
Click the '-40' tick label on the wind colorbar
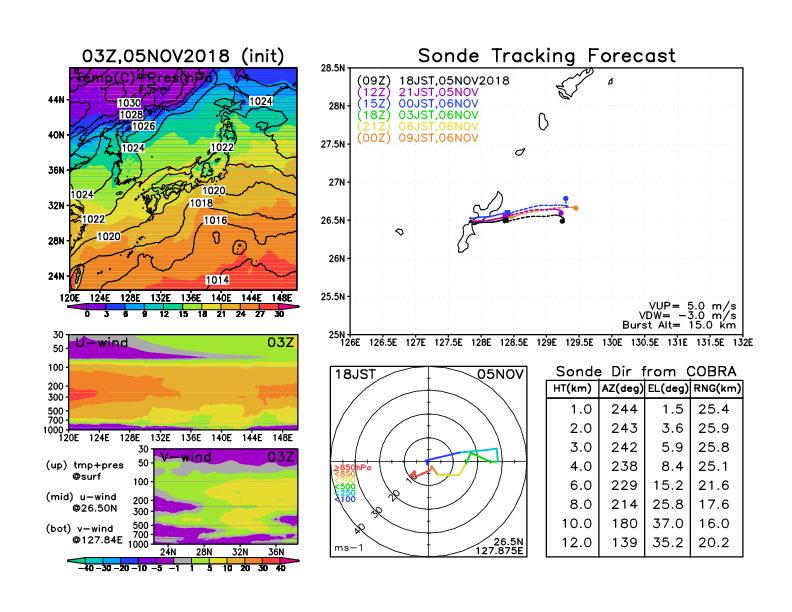86,569
